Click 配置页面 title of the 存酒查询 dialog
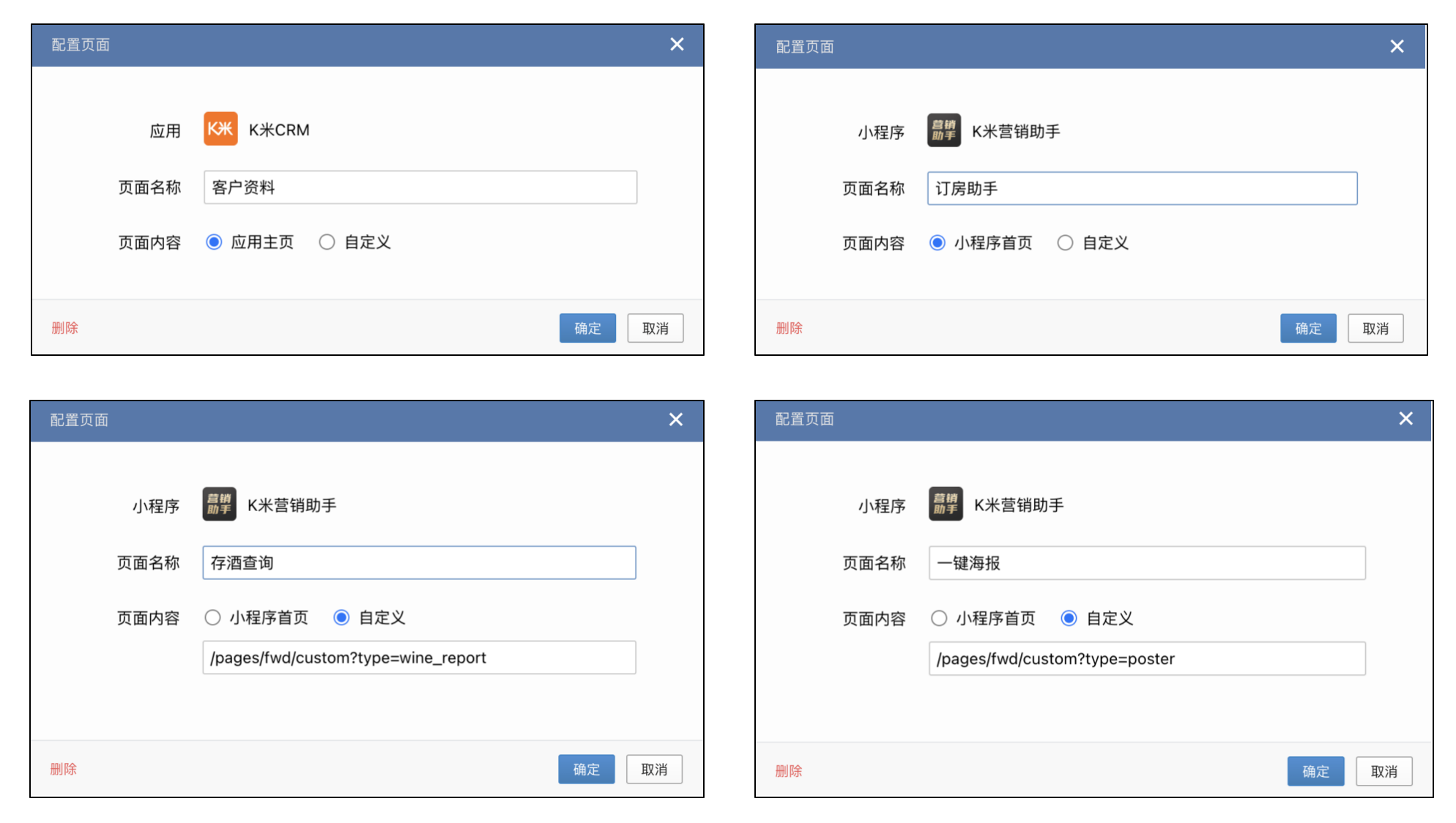The width and height of the screenshot is (1456, 823). pos(79,420)
